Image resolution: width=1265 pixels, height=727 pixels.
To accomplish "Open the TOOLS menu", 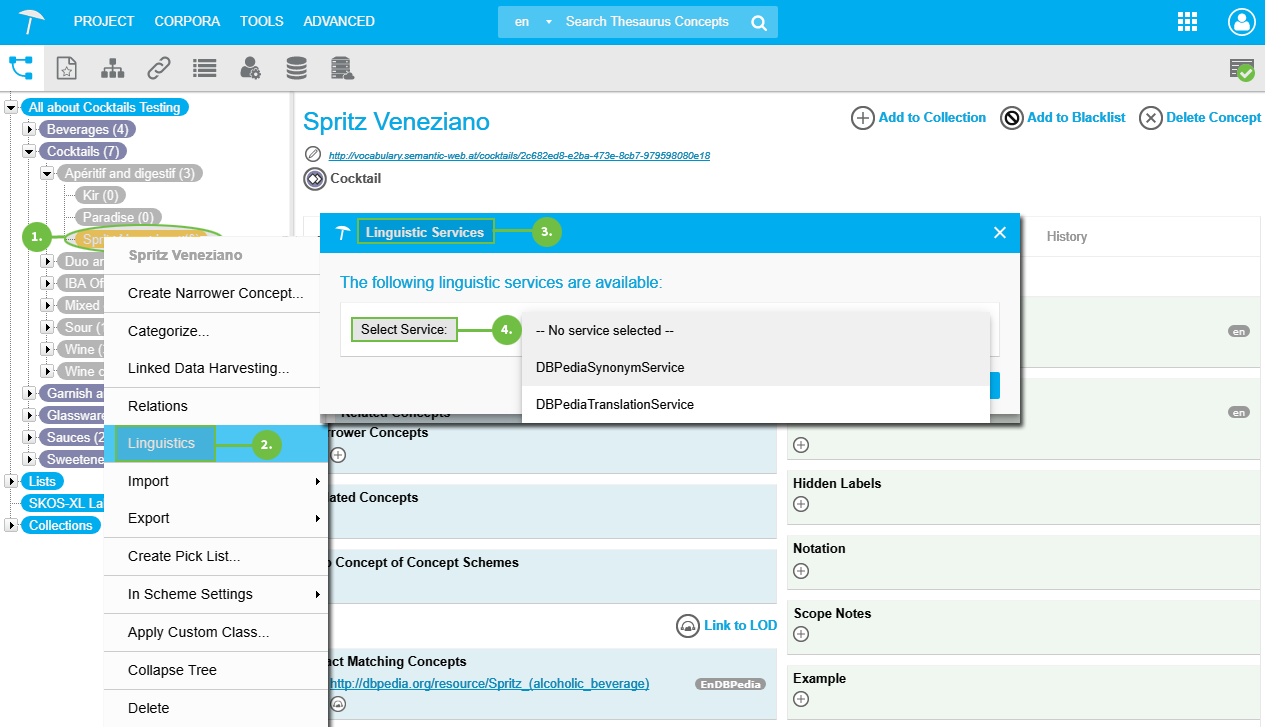I will 262,21.
